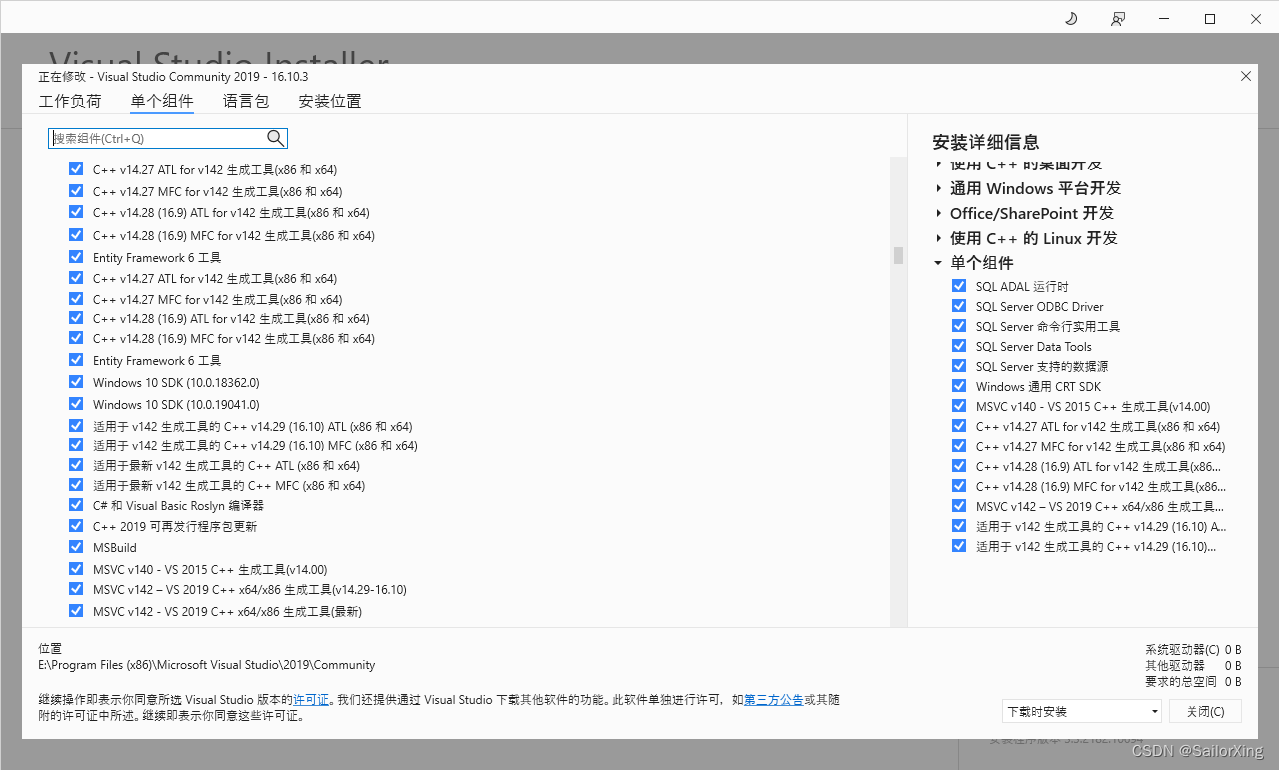The image size is (1279, 770).
Task: Collapse the 单个组件 section in 安装详细信息
Action: (937, 262)
